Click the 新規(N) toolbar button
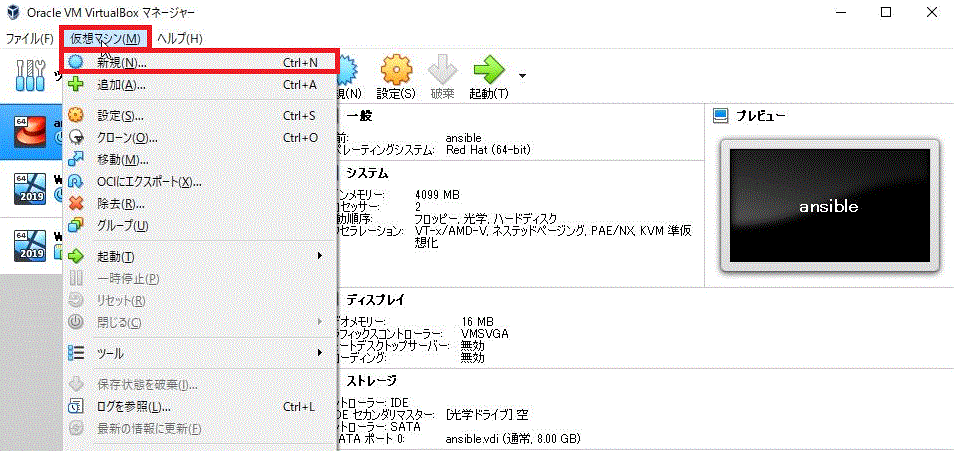This screenshot has height=451, width=954. [x=349, y=77]
